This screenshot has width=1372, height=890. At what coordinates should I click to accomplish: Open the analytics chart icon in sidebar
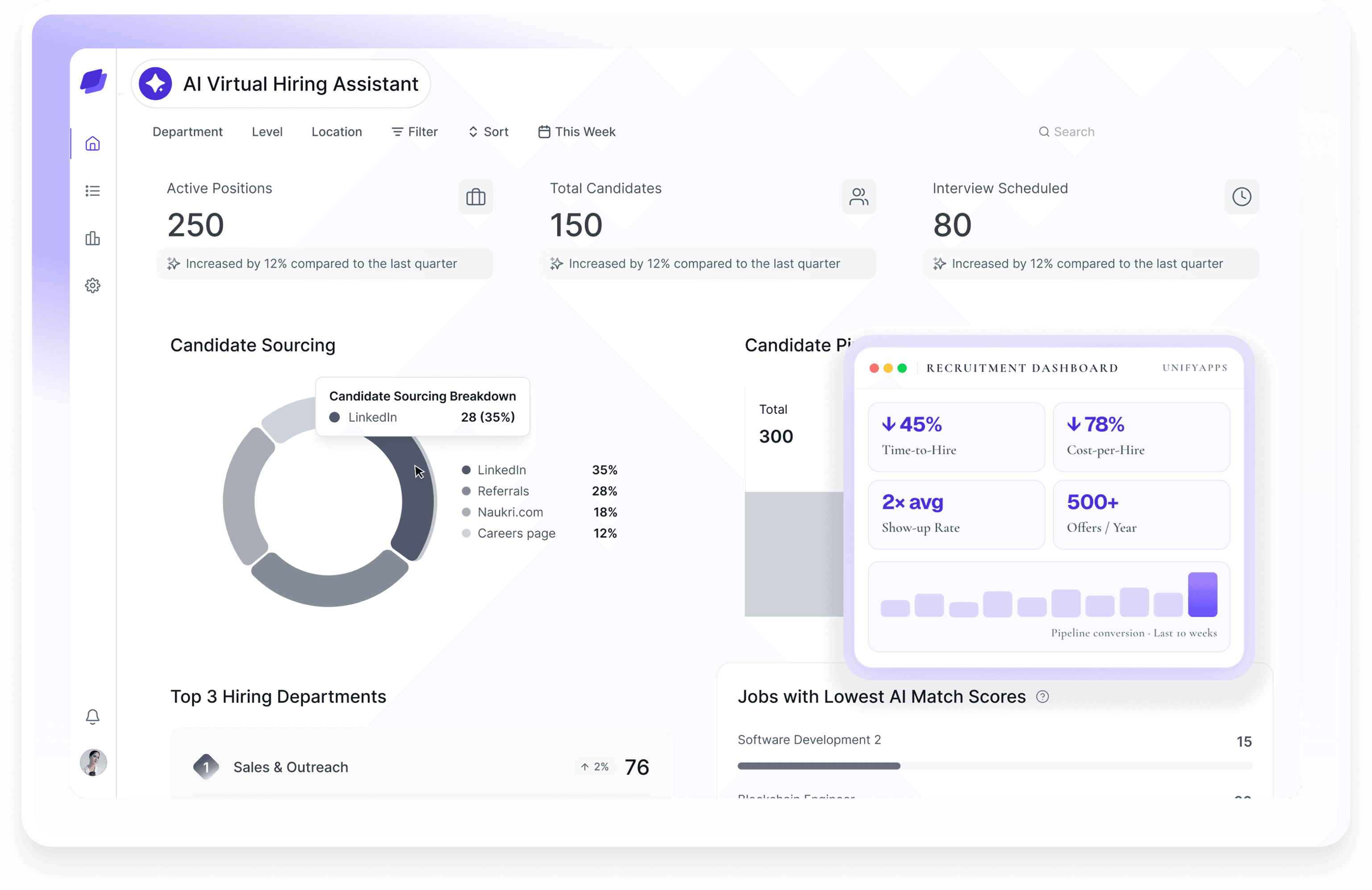click(92, 239)
